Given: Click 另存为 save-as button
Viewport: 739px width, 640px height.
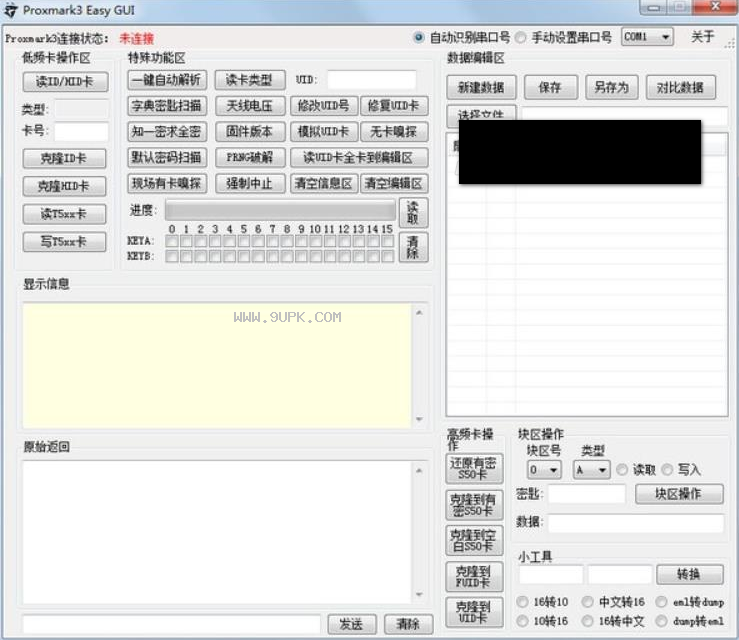Looking at the screenshot, I should tap(612, 87).
